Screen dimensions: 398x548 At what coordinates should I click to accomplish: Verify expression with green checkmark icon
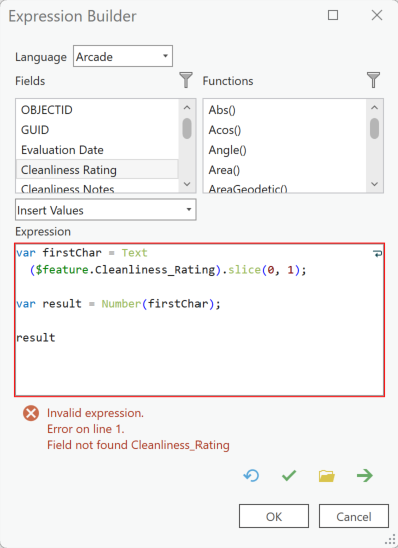click(289, 476)
